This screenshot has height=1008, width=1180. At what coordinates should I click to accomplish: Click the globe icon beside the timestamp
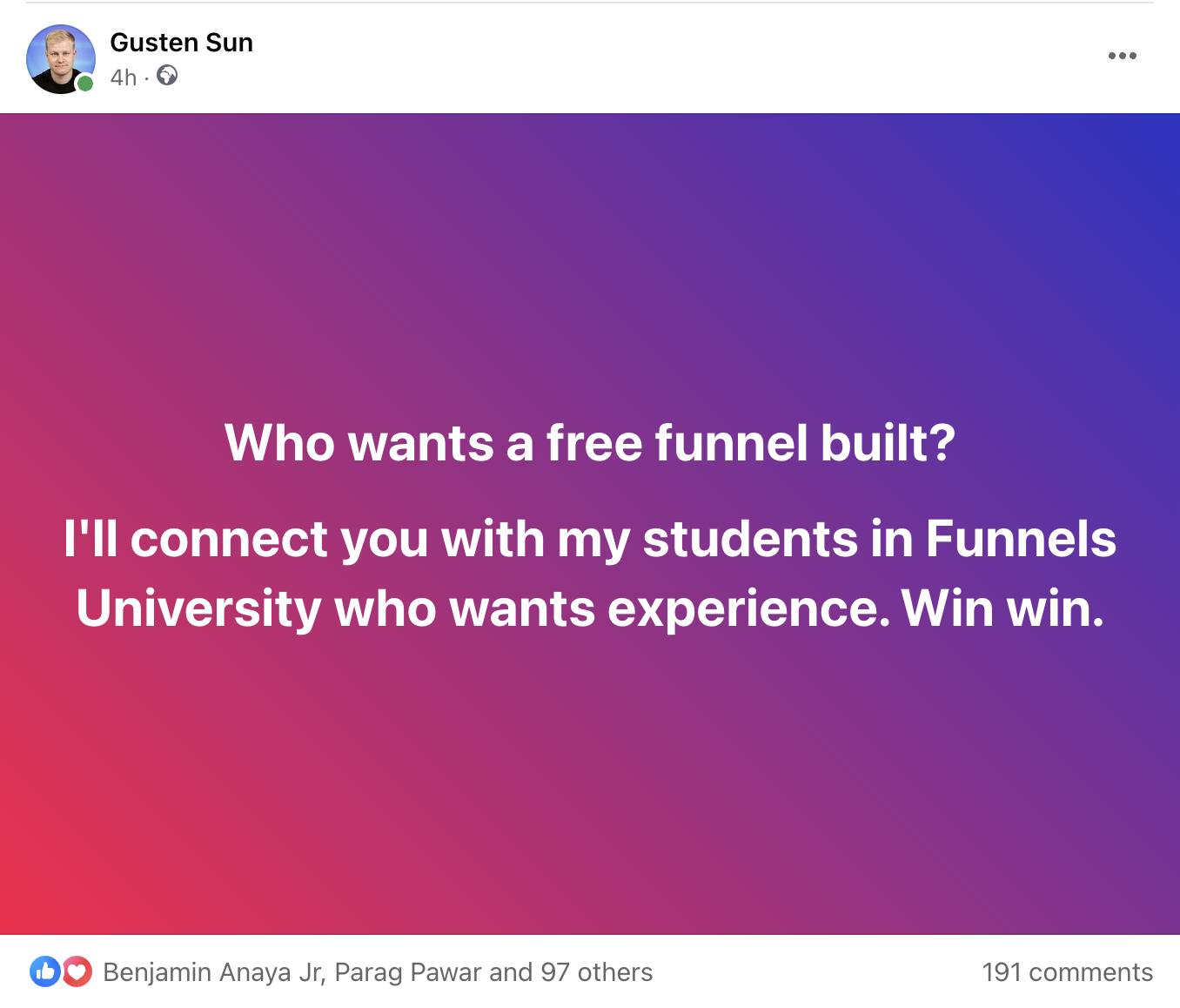tap(167, 77)
